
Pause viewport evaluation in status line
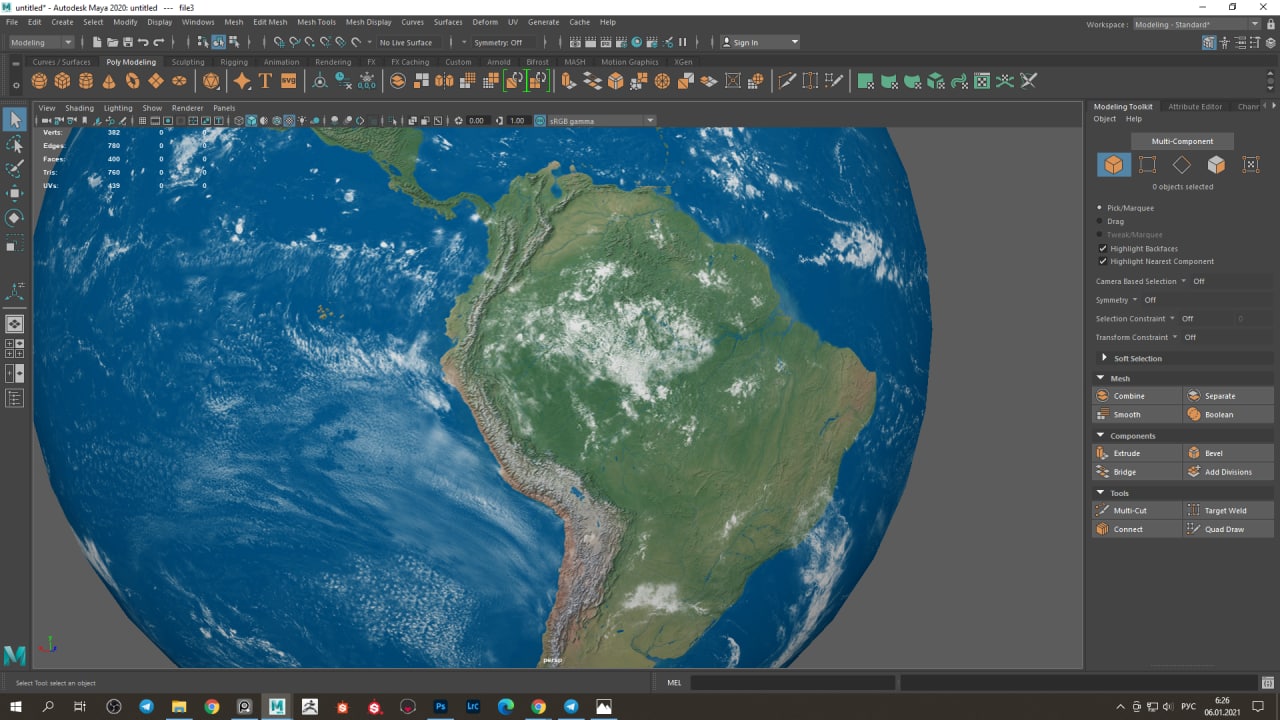pos(683,42)
